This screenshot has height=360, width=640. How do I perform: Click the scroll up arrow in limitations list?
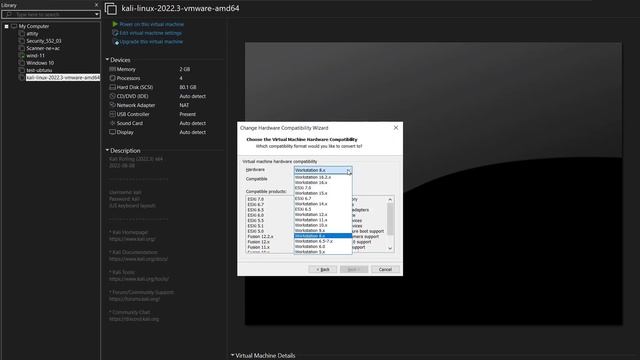pyautogui.click(x=390, y=200)
